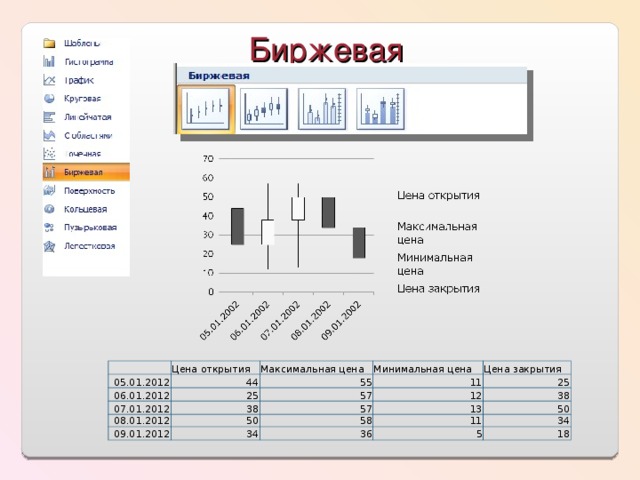The height and width of the screenshot is (480, 640).
Task: Click the Цена открытия legend entry
Action: [438, 196]
